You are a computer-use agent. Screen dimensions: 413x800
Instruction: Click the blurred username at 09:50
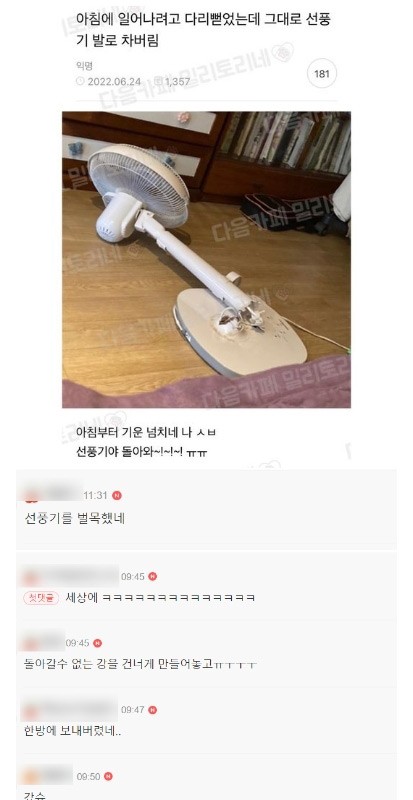pos(46,776)
